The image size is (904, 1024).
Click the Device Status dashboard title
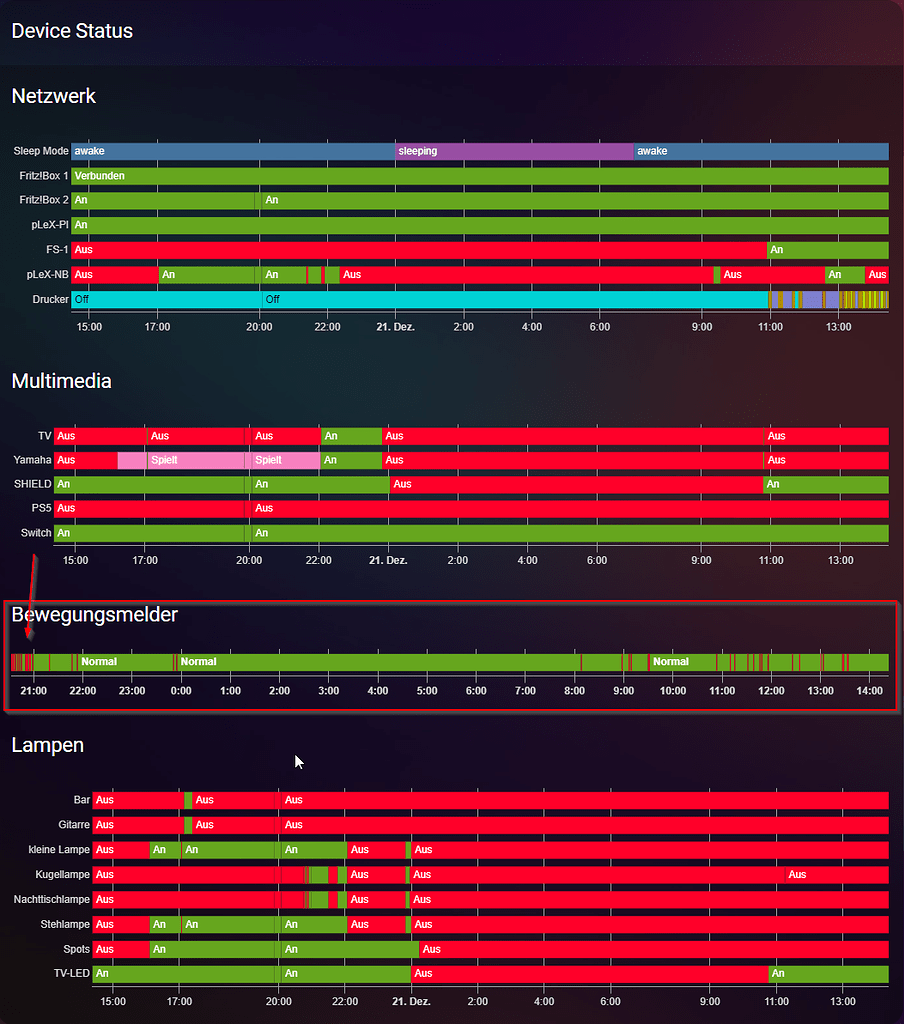(x=72, y=31)
